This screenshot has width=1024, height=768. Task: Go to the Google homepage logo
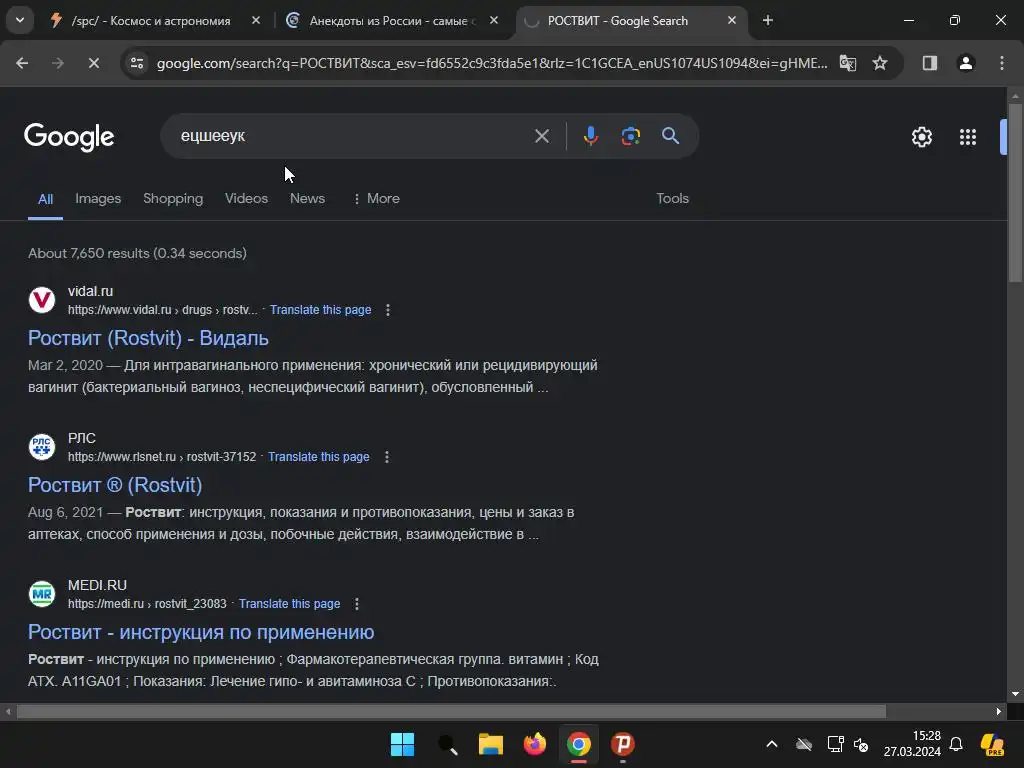pyautogui.click(x=69, y=137)
